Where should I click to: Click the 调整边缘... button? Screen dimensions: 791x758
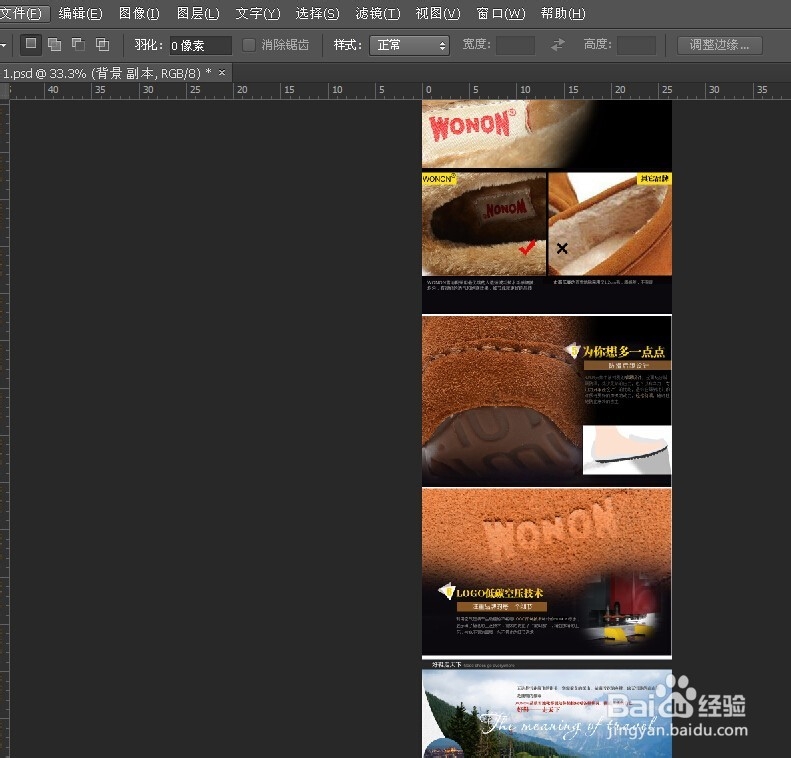[x=719, y=45]
